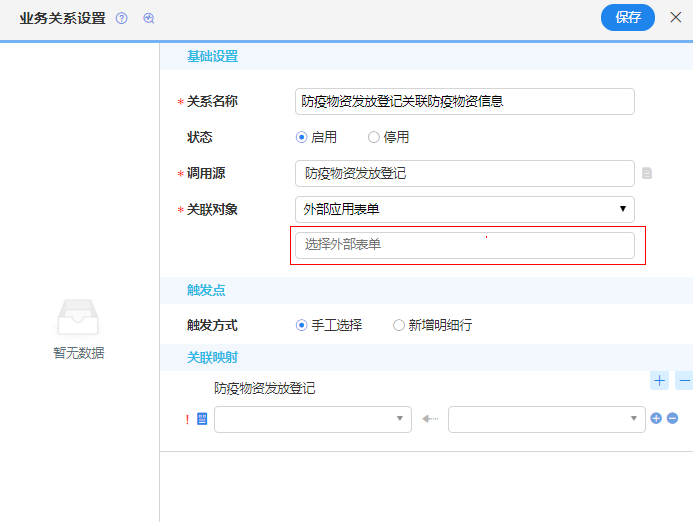Click the 暂无数据 text
Screen dimensions: 693x522
tap(79, 353)
